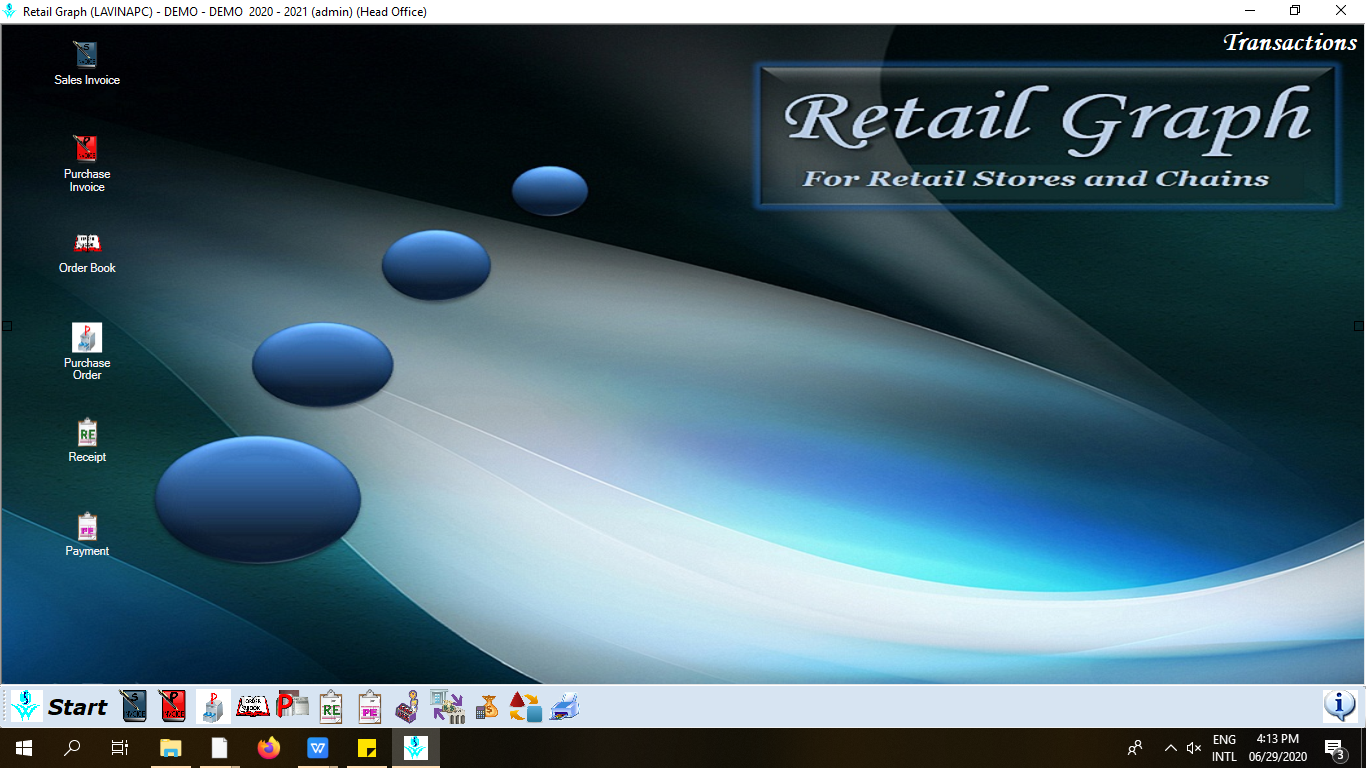Click the calculator with money bag toolbar icon
The height and width of the screenshot is (768, 1366).
tap(487, 706)
